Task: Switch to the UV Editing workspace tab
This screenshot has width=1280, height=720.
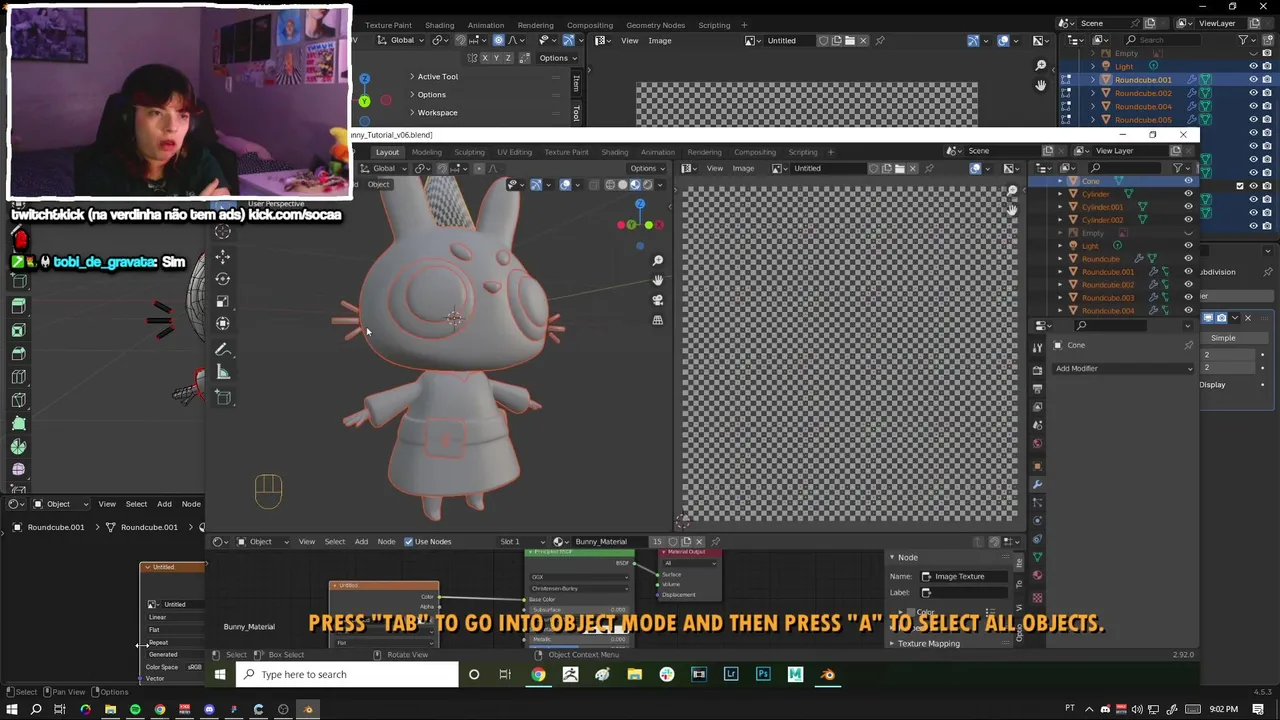Action: point(514,152)
